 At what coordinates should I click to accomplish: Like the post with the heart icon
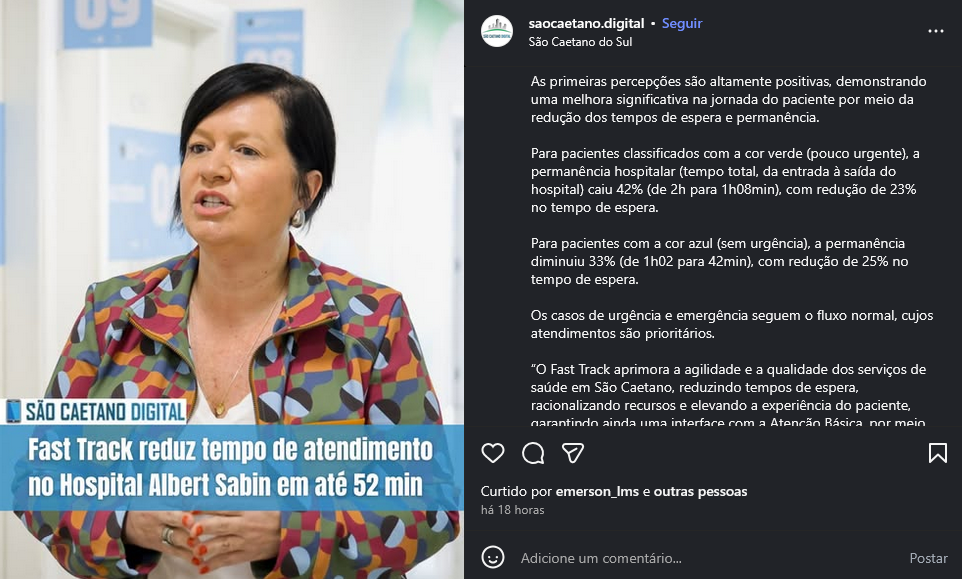click(x=493, y=453)
